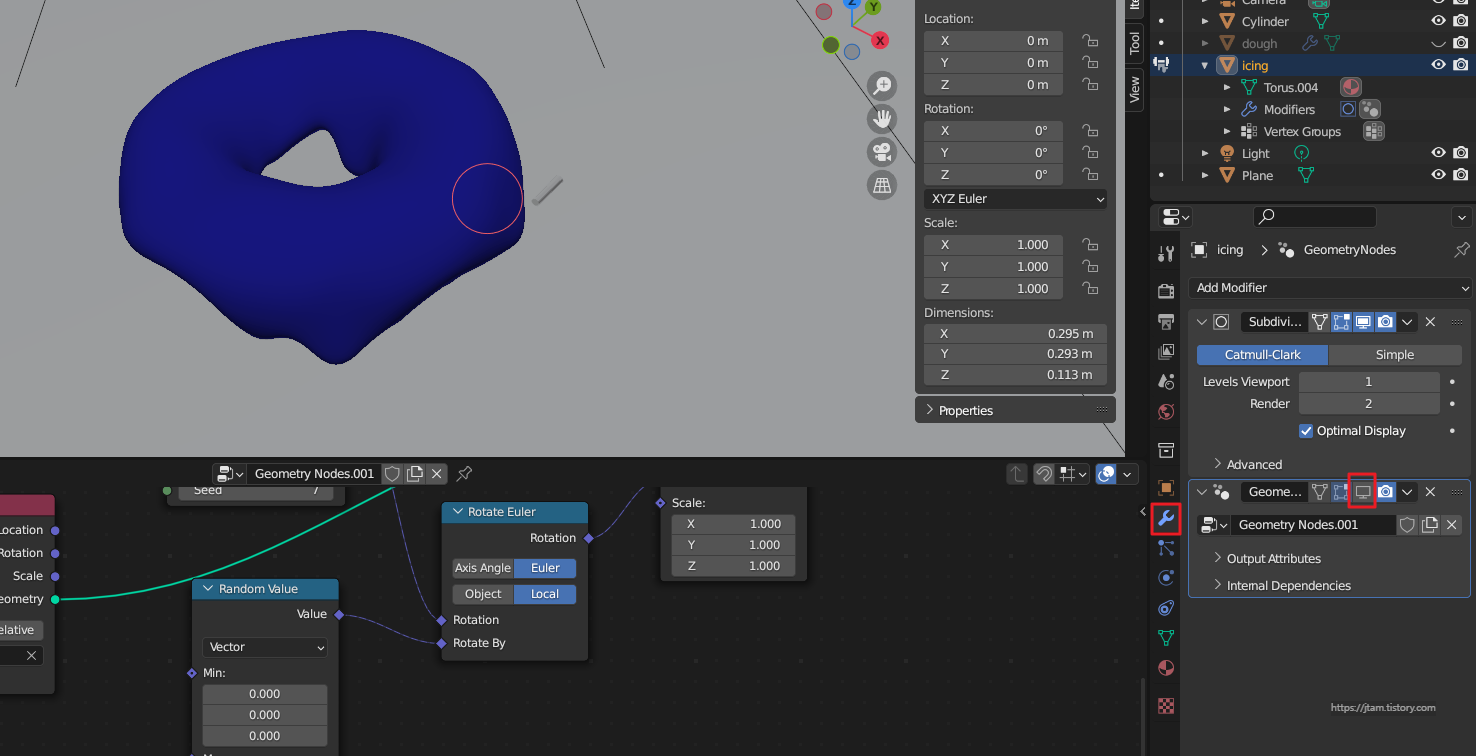
Task: Toggle camera view icon in viewport
Action: click(x=881, y=152)
